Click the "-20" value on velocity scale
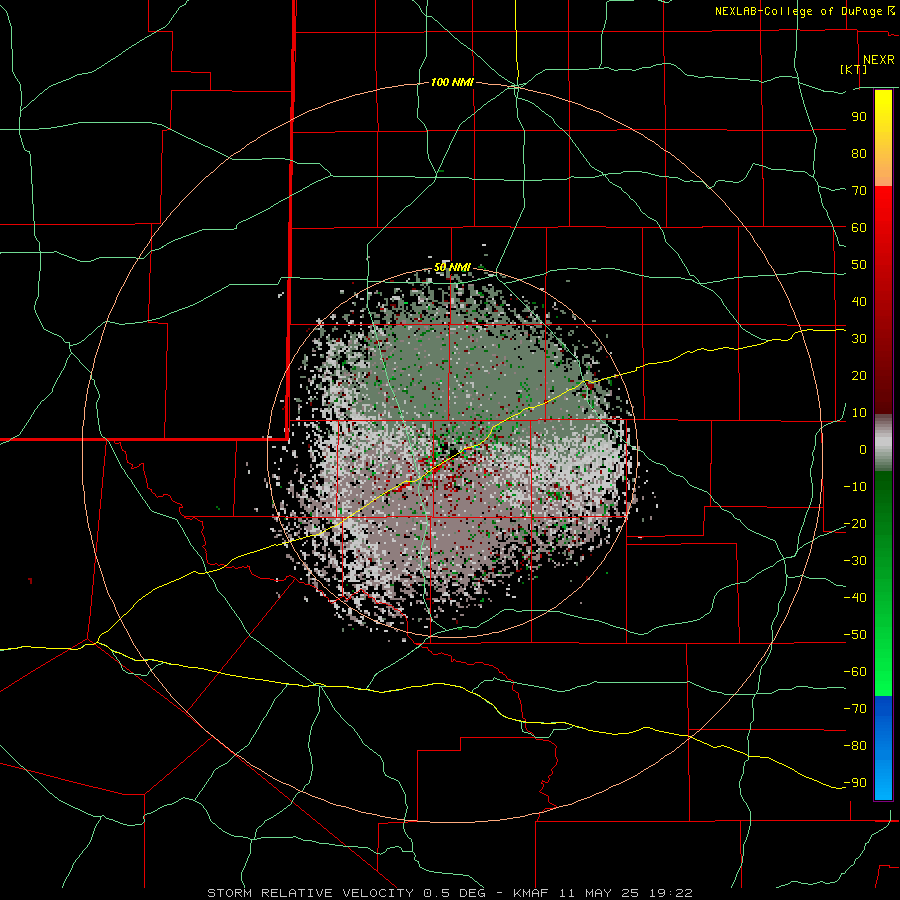Screen dimensions: 900x900 [x=856, y=523]
